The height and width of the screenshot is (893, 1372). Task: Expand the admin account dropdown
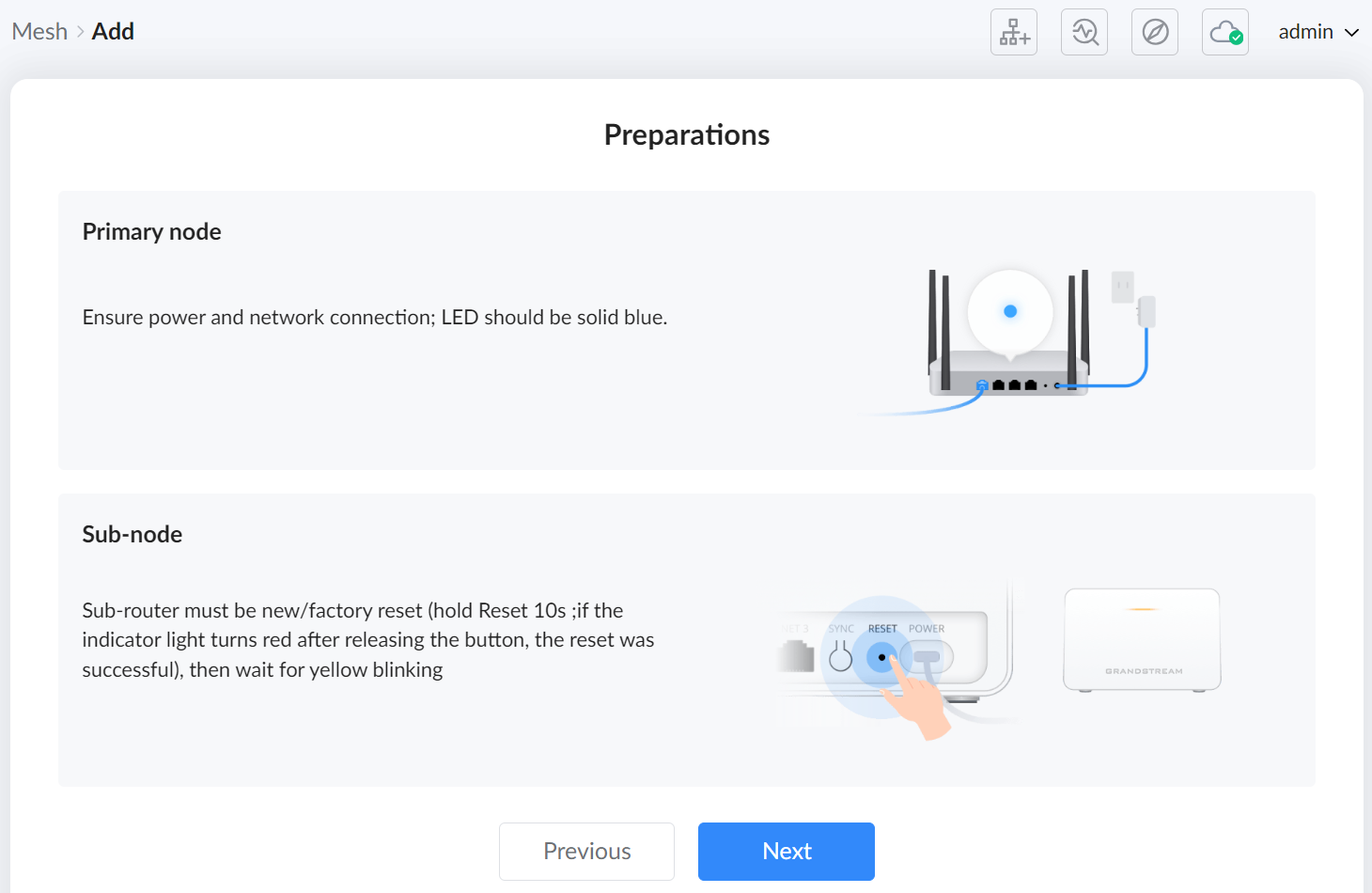(1318, 32)
